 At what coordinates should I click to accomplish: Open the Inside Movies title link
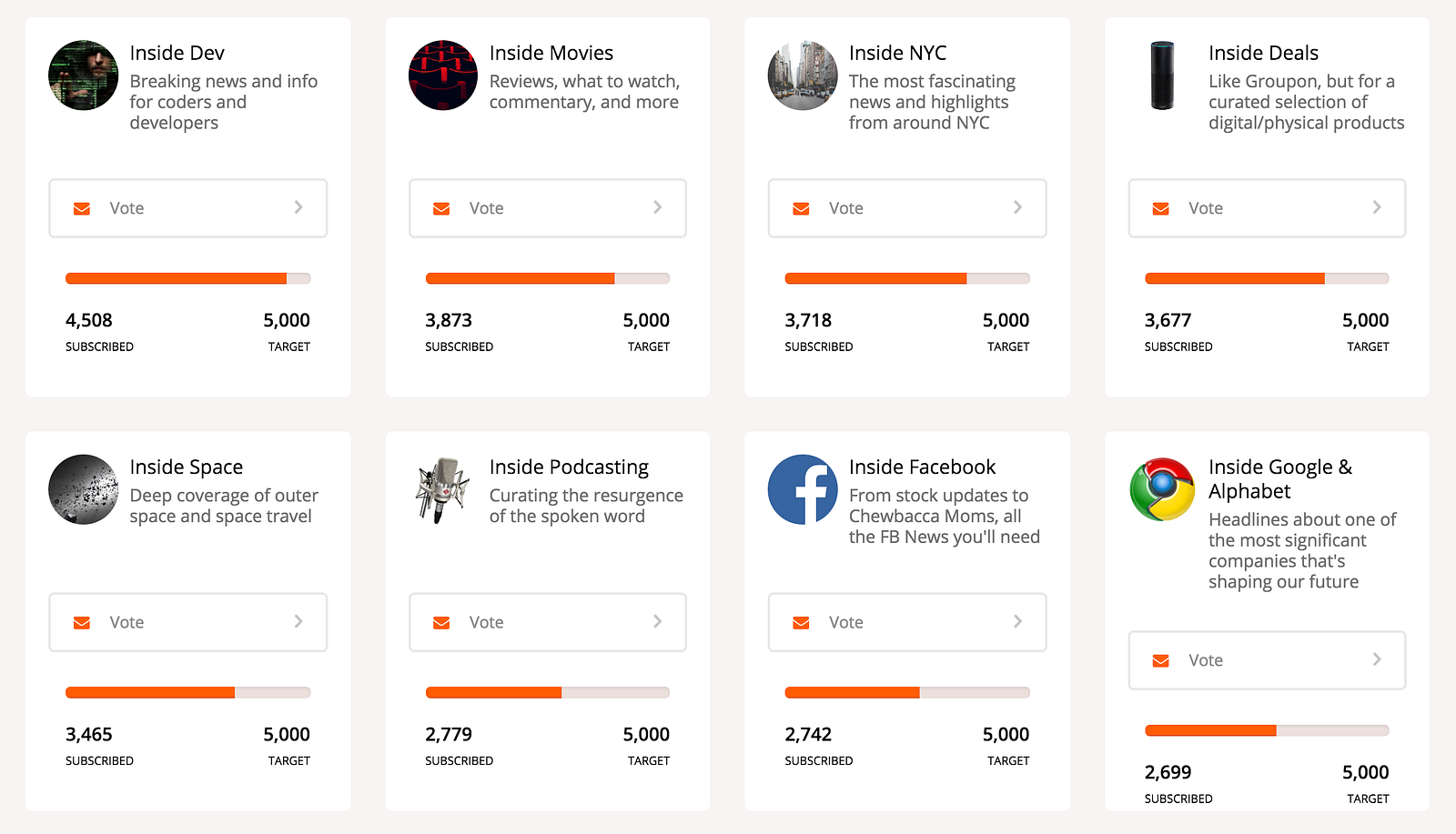[551, 53]
